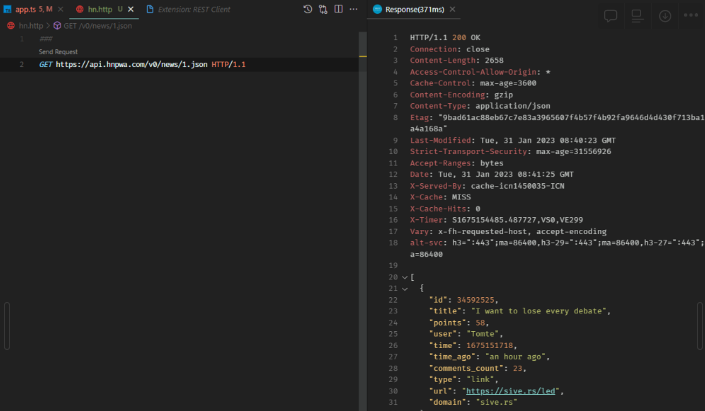Click the GET method keyword on line 2
This screenshot has width=705, height=411.
45,64
